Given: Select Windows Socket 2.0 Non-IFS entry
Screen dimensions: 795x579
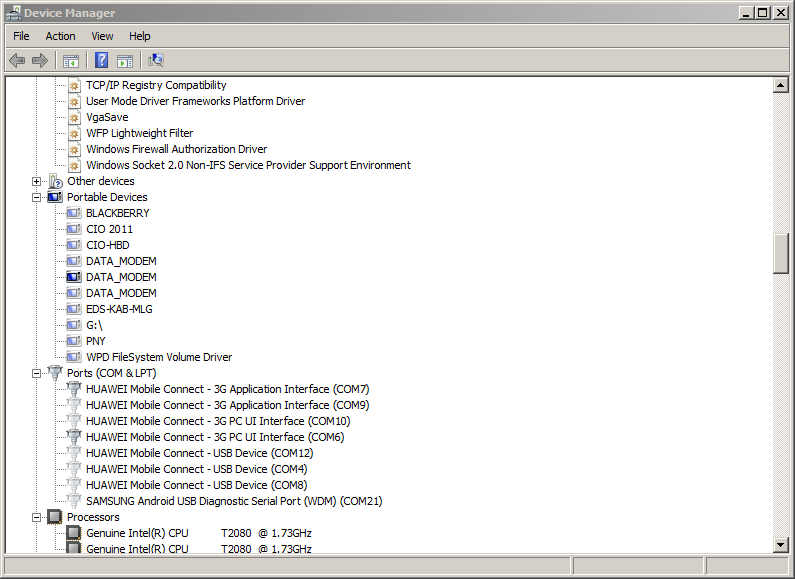Looking at the screenshot, I should 248,165.
